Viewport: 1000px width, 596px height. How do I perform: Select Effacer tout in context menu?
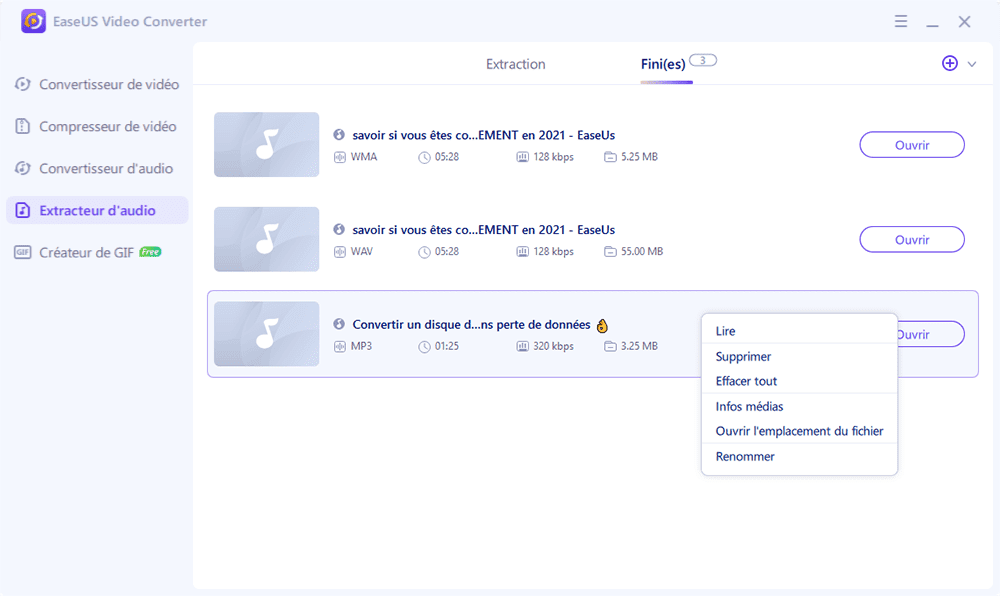[746, 381]
